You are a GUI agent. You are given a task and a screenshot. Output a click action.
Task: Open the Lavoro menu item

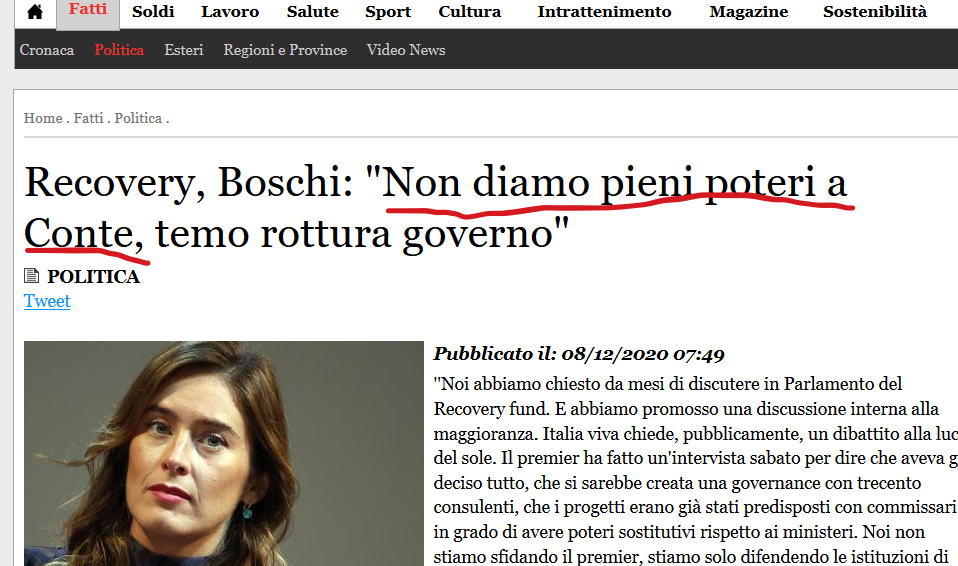230,12
